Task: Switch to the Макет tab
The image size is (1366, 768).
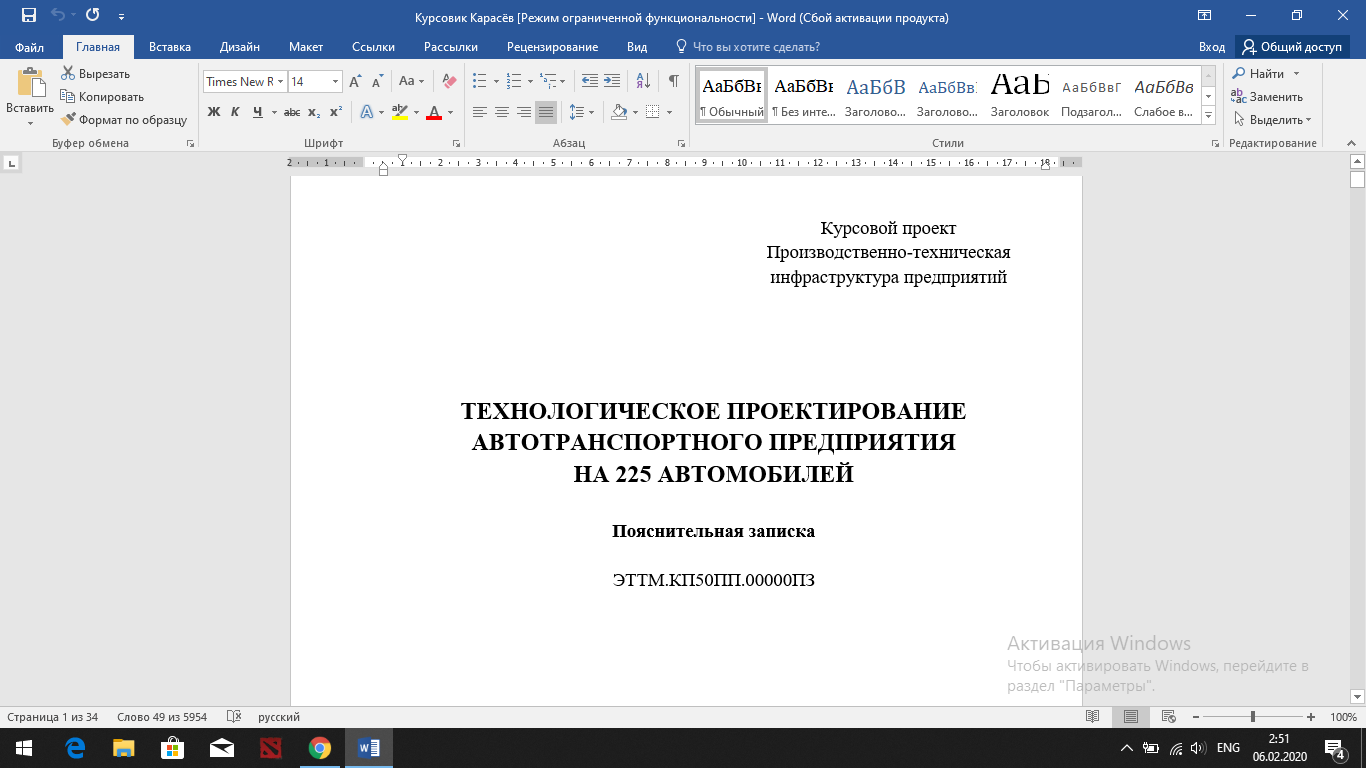Action: click(x=306, y=47)
